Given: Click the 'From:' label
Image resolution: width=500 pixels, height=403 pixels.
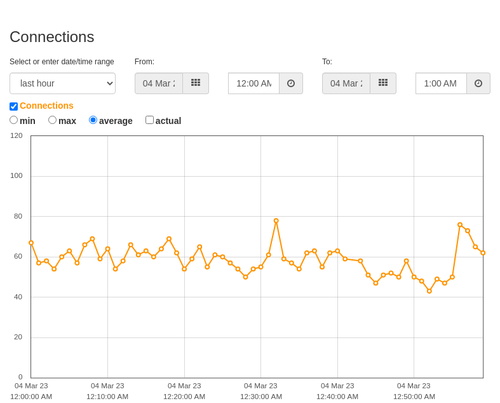Looking at the screenshot, I should [x=144, y=62].
